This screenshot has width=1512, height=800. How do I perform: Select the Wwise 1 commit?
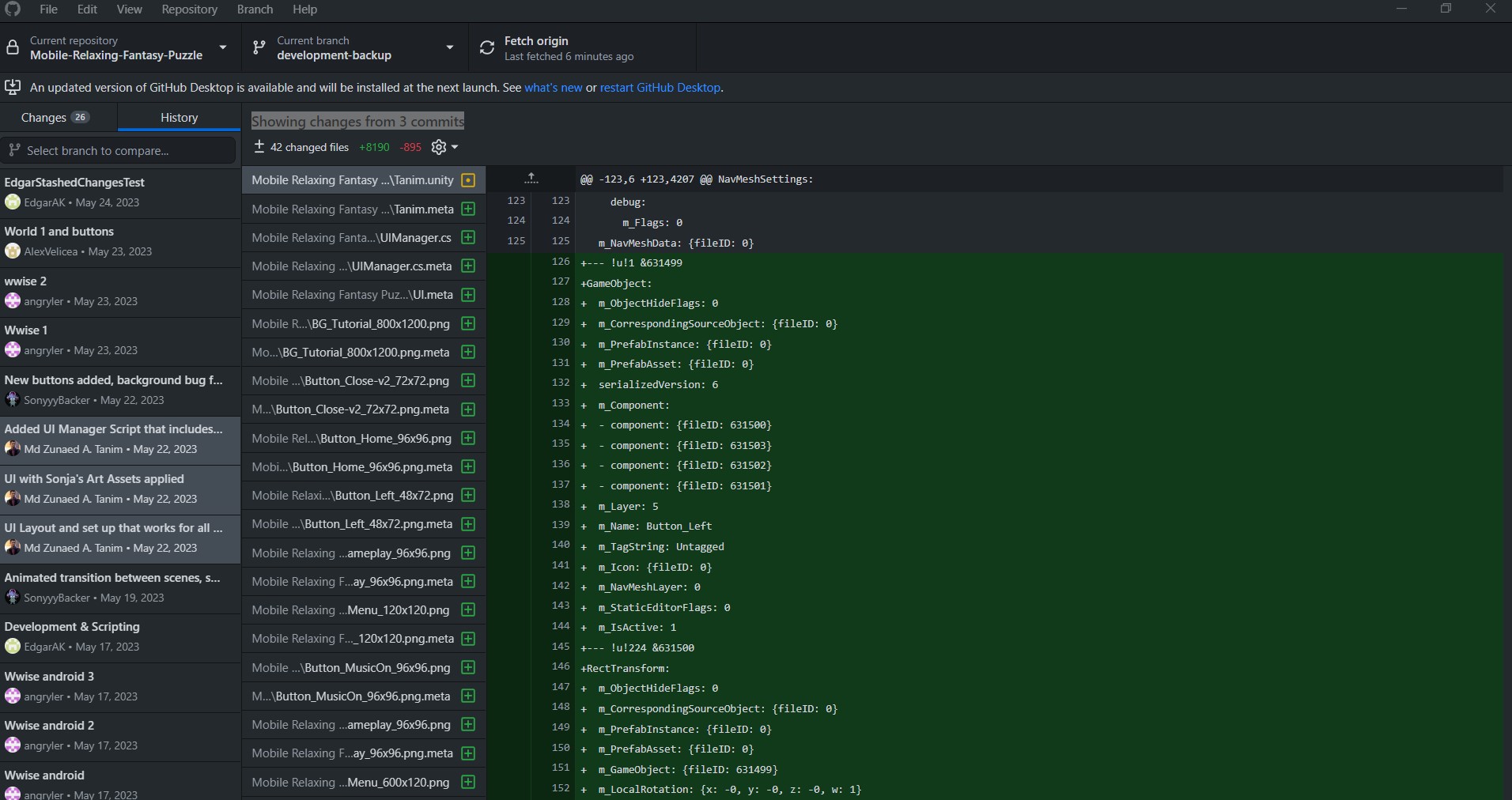click(x=120, y=340)
